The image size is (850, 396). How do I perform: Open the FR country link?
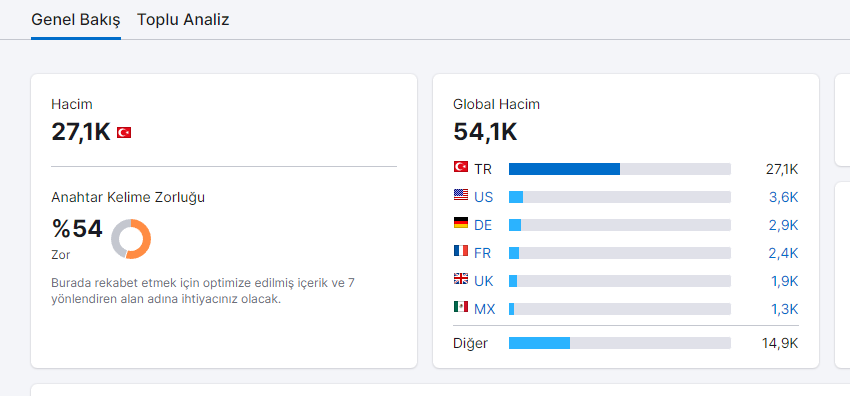483,254
